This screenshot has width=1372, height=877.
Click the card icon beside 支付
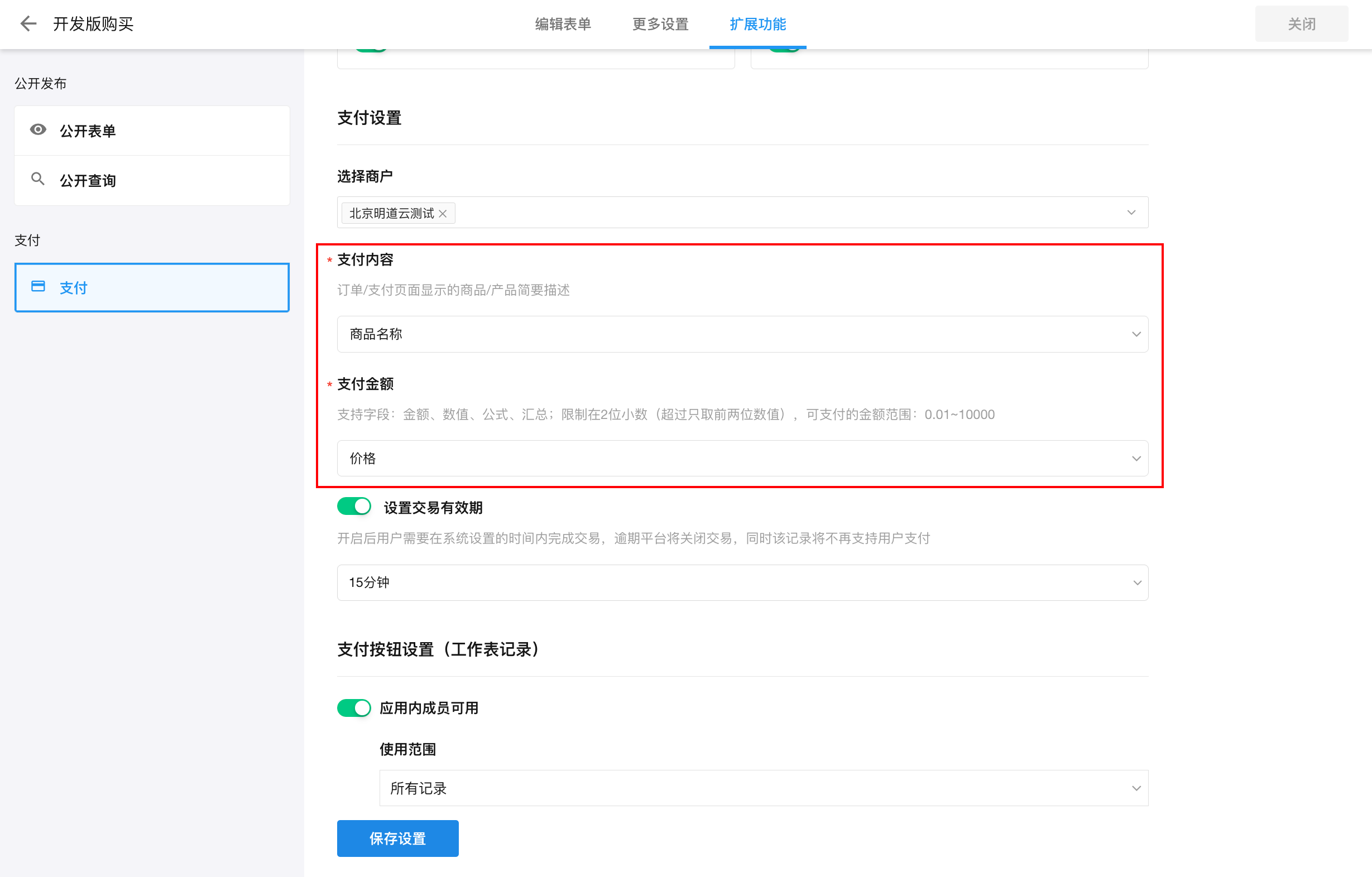pos(38,286)
